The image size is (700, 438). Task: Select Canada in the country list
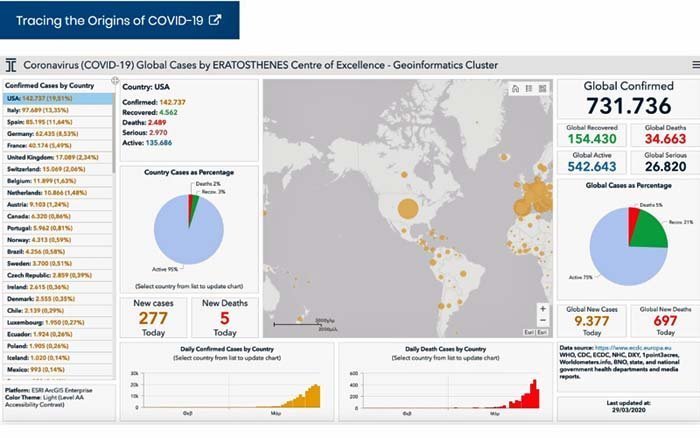pos(58,217)
